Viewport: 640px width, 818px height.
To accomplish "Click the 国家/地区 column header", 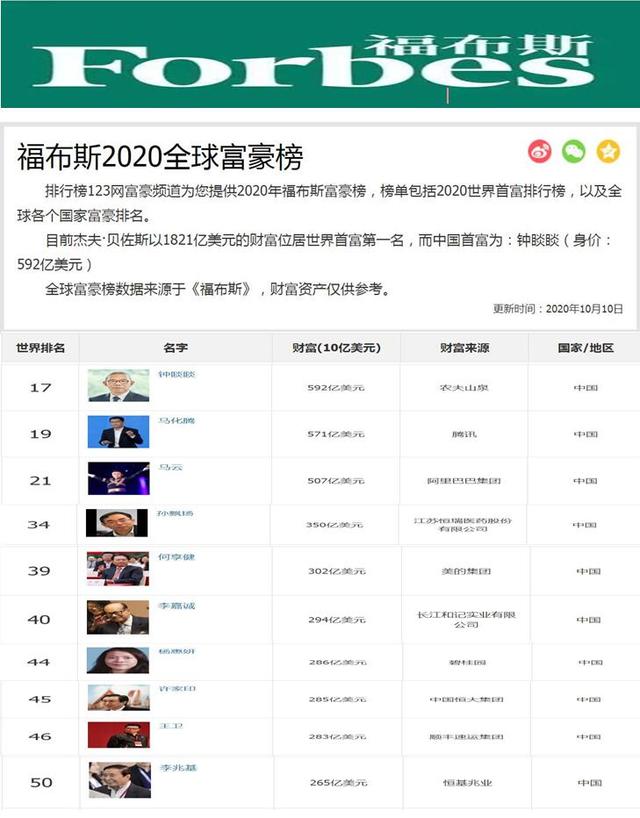I will 585,348.
